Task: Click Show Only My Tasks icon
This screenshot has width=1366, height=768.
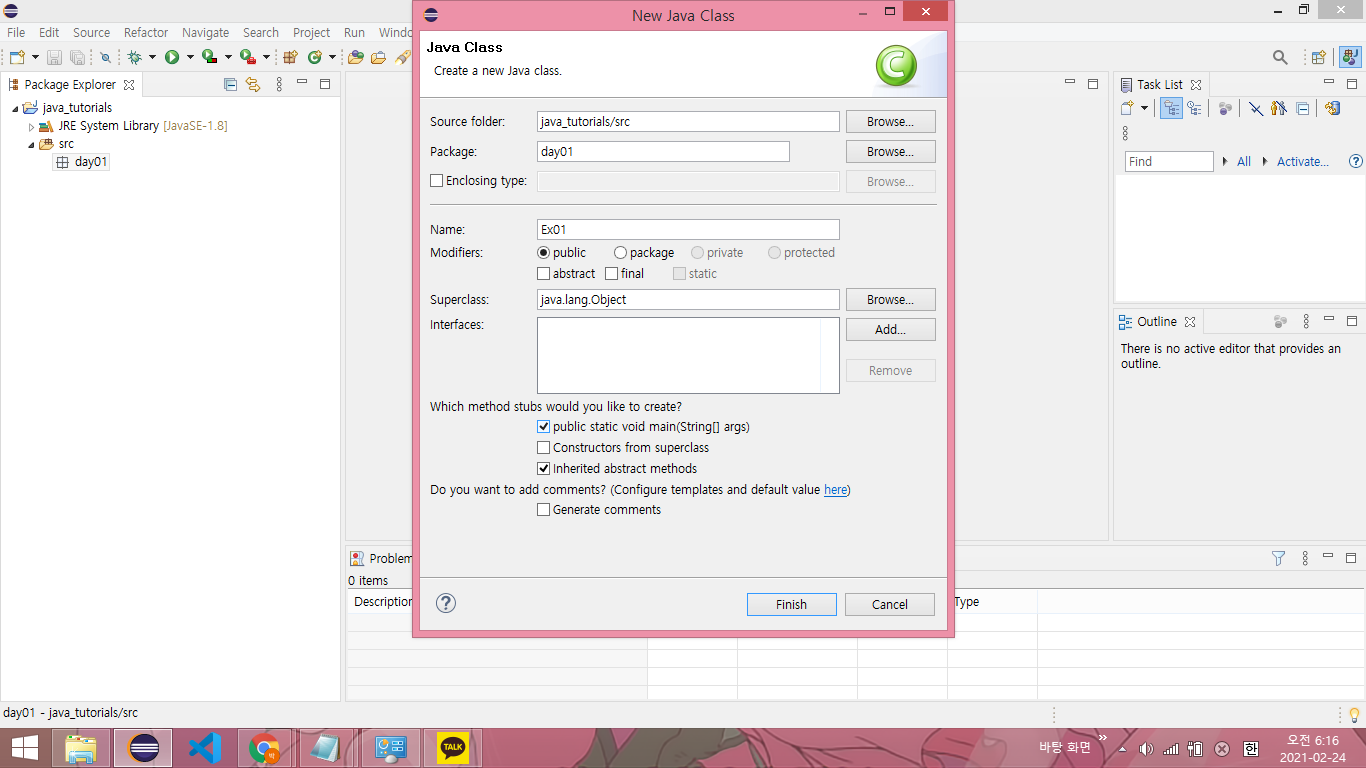Action: [1278, 108]
